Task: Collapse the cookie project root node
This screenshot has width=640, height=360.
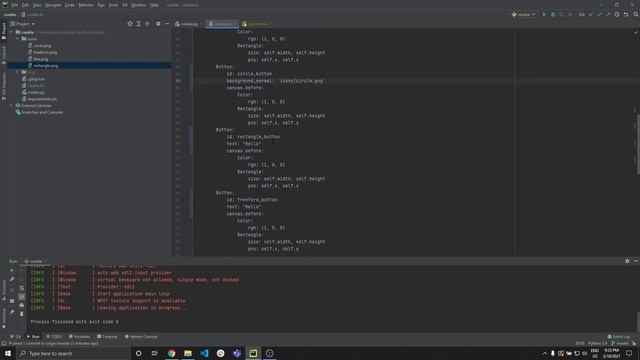Action: click(12, 32)
